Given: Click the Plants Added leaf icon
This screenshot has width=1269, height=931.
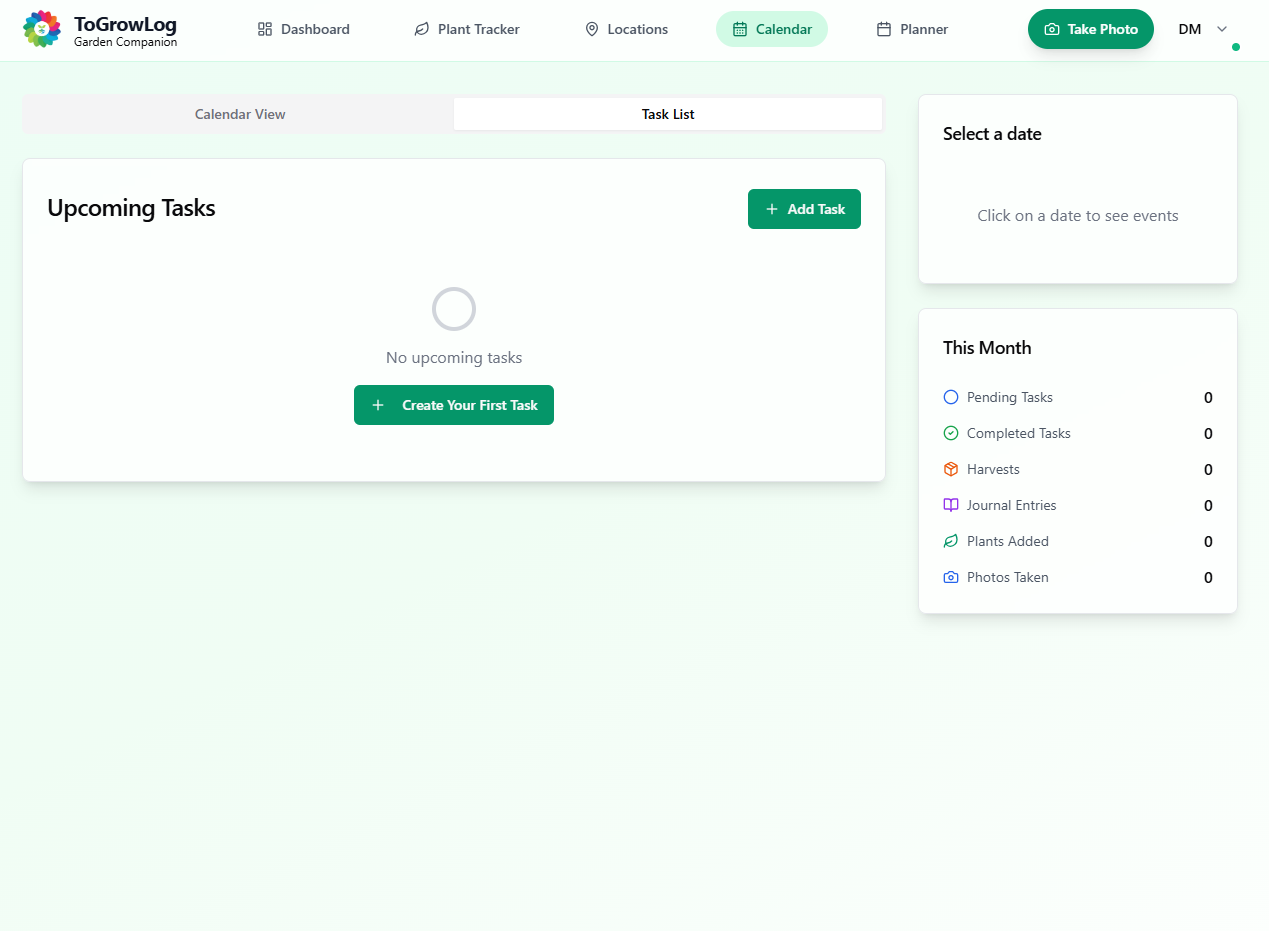Looking at the screenshot, I should 951,541.
